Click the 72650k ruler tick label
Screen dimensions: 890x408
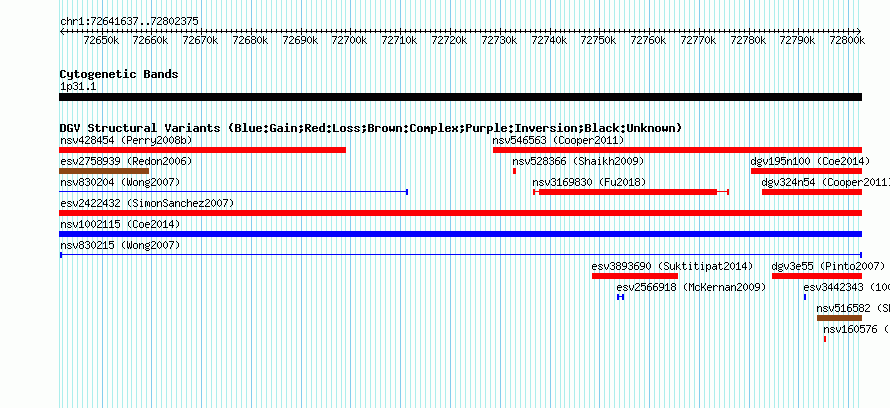coord(101,41)
